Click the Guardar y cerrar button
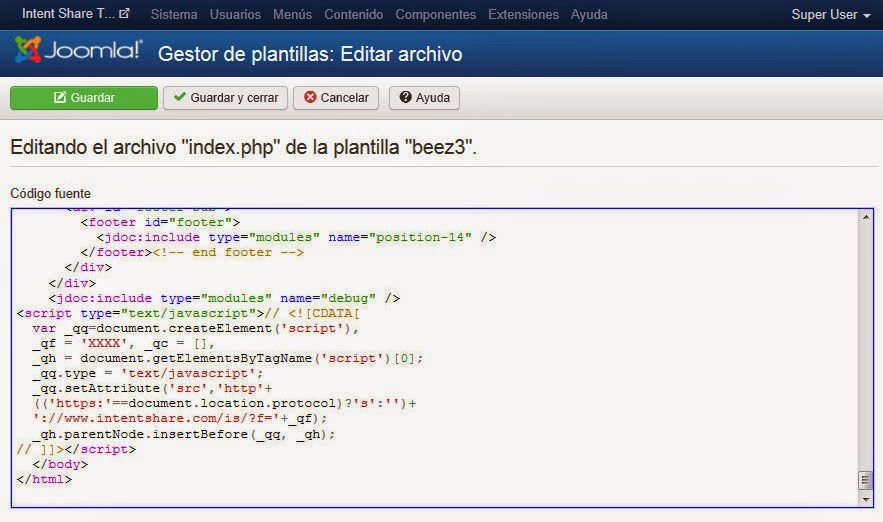The height and width of the screenshot is (522, 883). pos(225,97)
